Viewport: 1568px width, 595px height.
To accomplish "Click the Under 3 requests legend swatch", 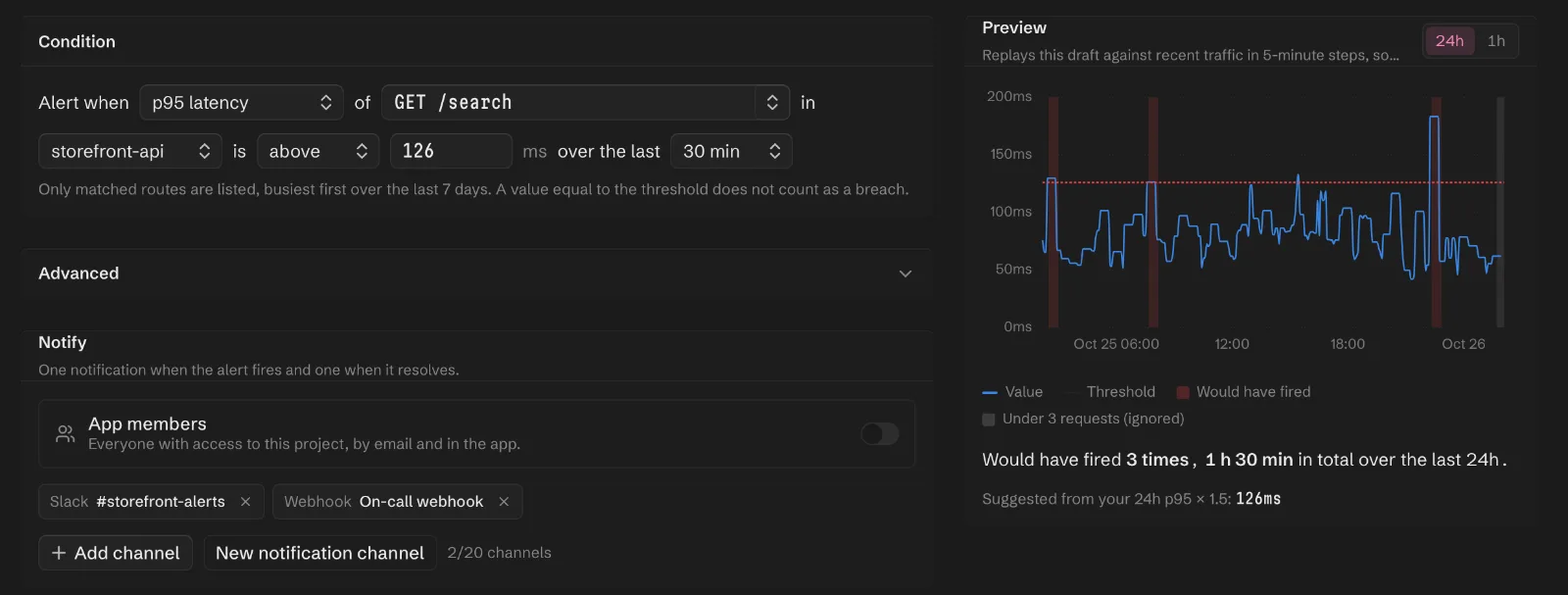I will tap(988, 419).
